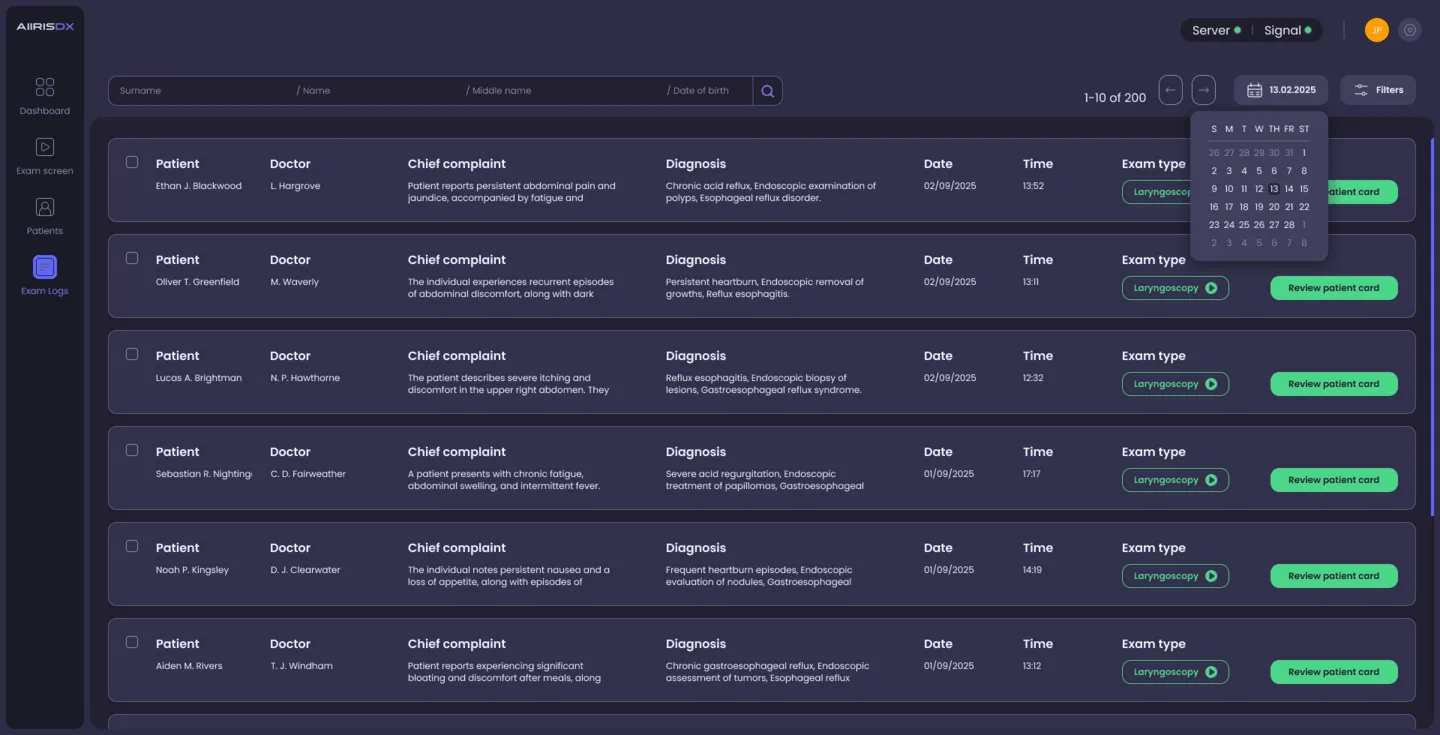Click the time value 14:19

(x=1032, y=570)
